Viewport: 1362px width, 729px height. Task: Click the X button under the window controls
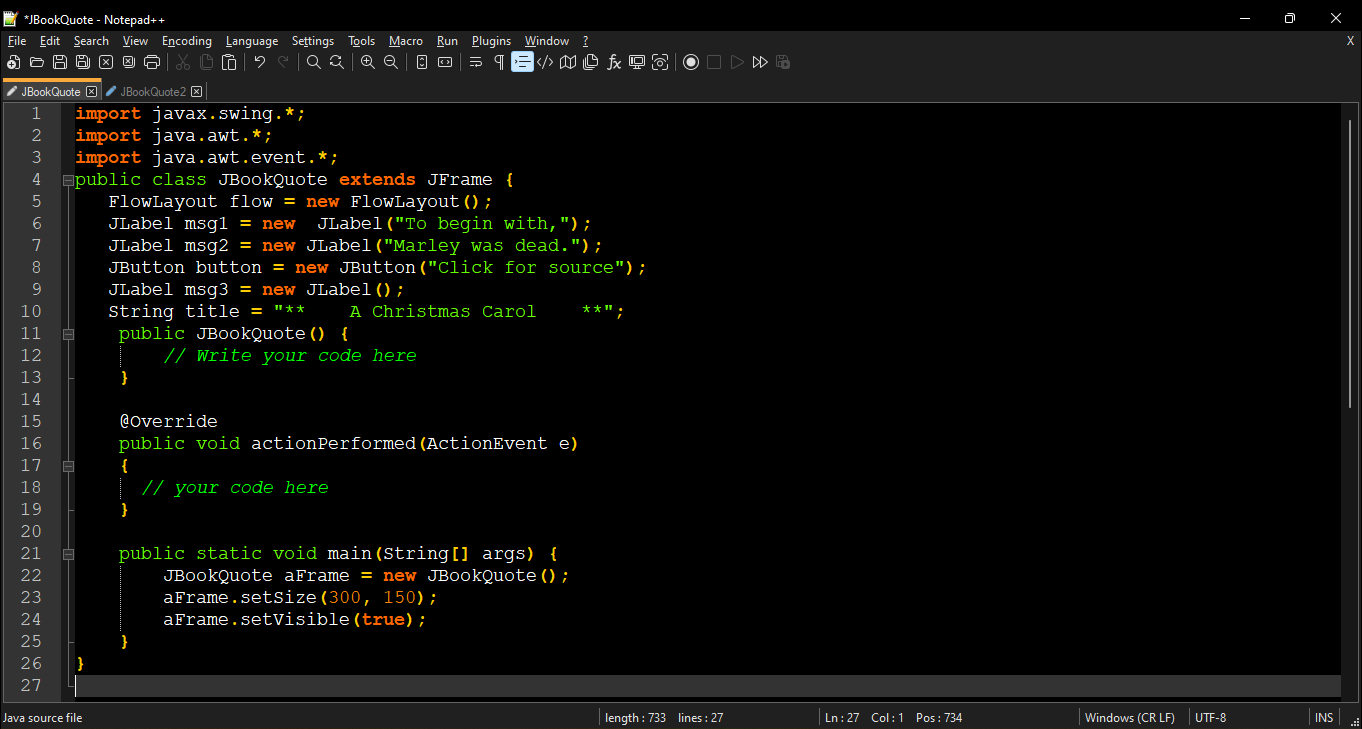[x=1350, y=41]
